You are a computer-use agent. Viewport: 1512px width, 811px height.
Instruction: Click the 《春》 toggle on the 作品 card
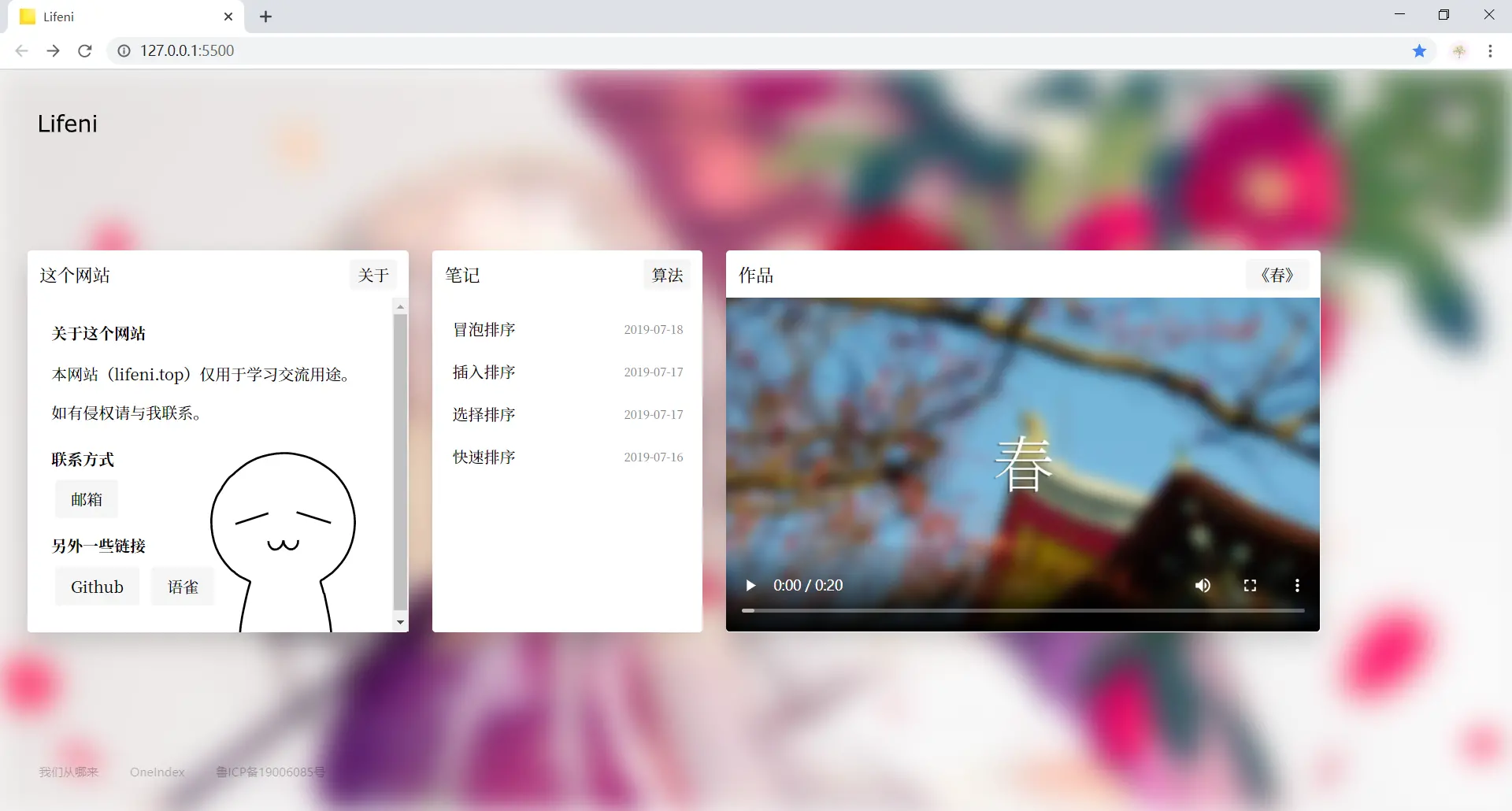(x=1277, y=275)
